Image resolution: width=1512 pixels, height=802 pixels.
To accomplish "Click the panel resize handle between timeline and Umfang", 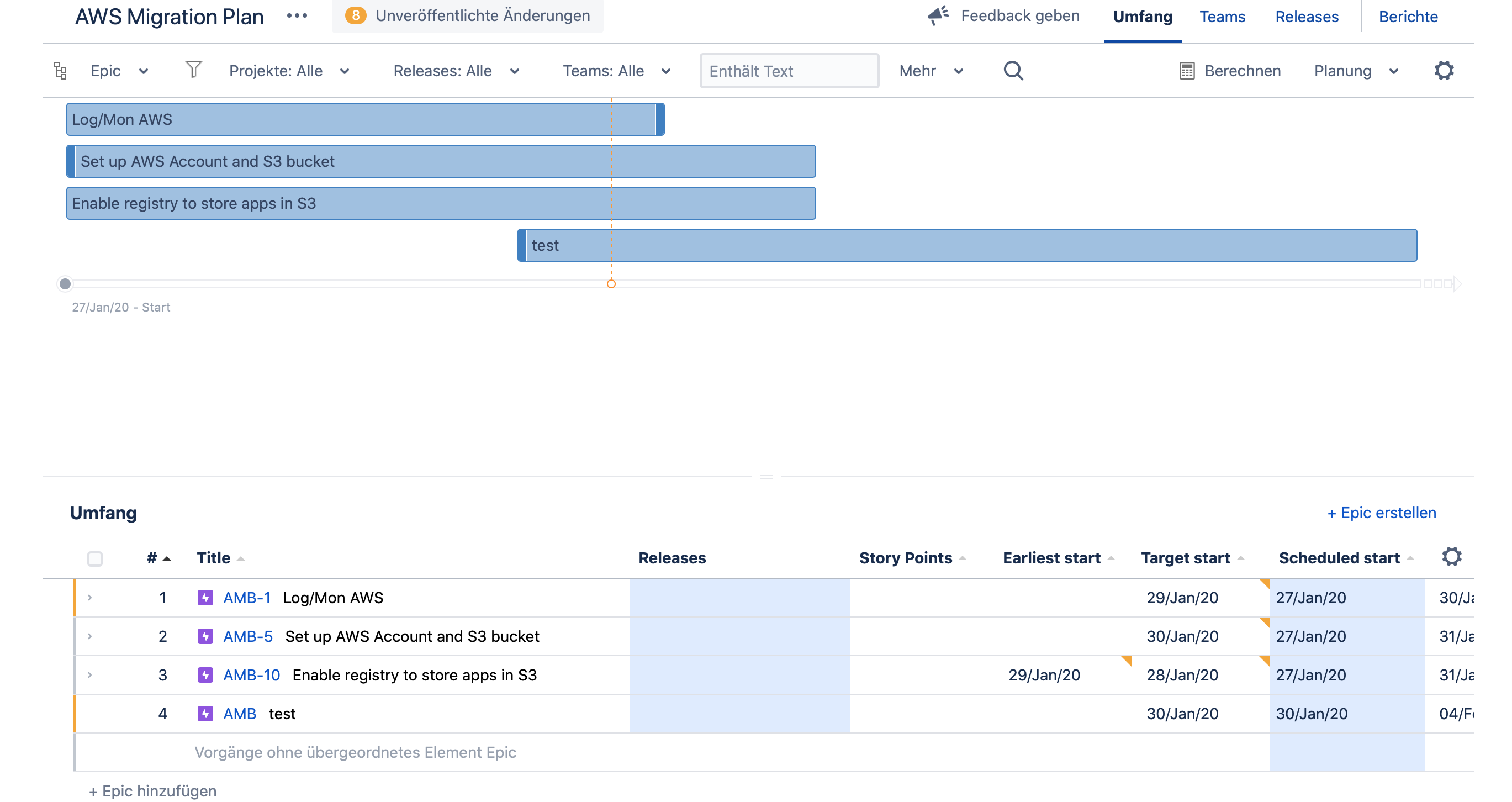I will point(766,477).
